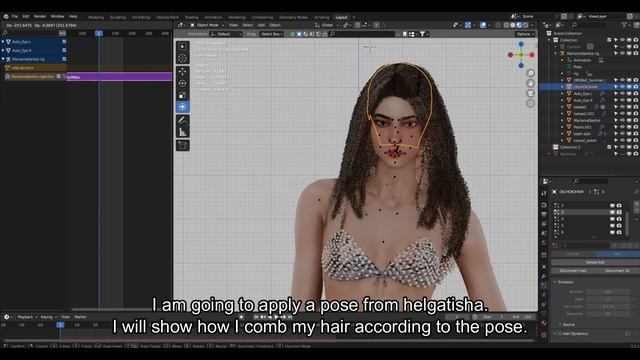Open the Orientation Default dropdown

[x=226, y=34]
